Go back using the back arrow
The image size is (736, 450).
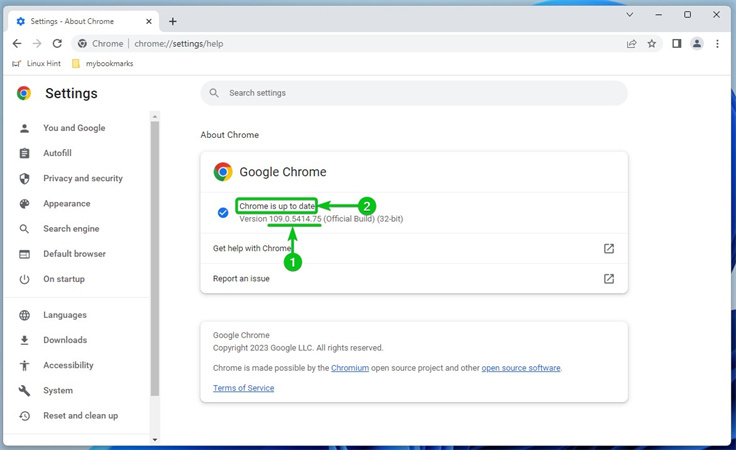coord(17,44)
